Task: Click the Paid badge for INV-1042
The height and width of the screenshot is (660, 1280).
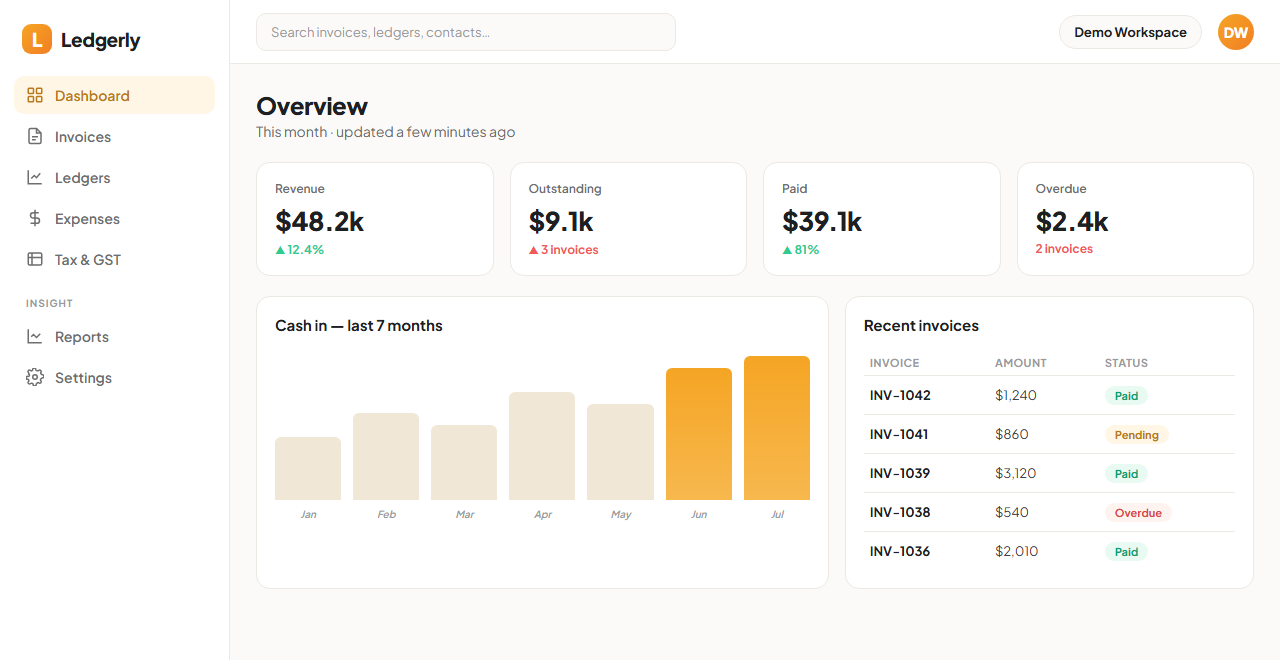Action: 1126,396
